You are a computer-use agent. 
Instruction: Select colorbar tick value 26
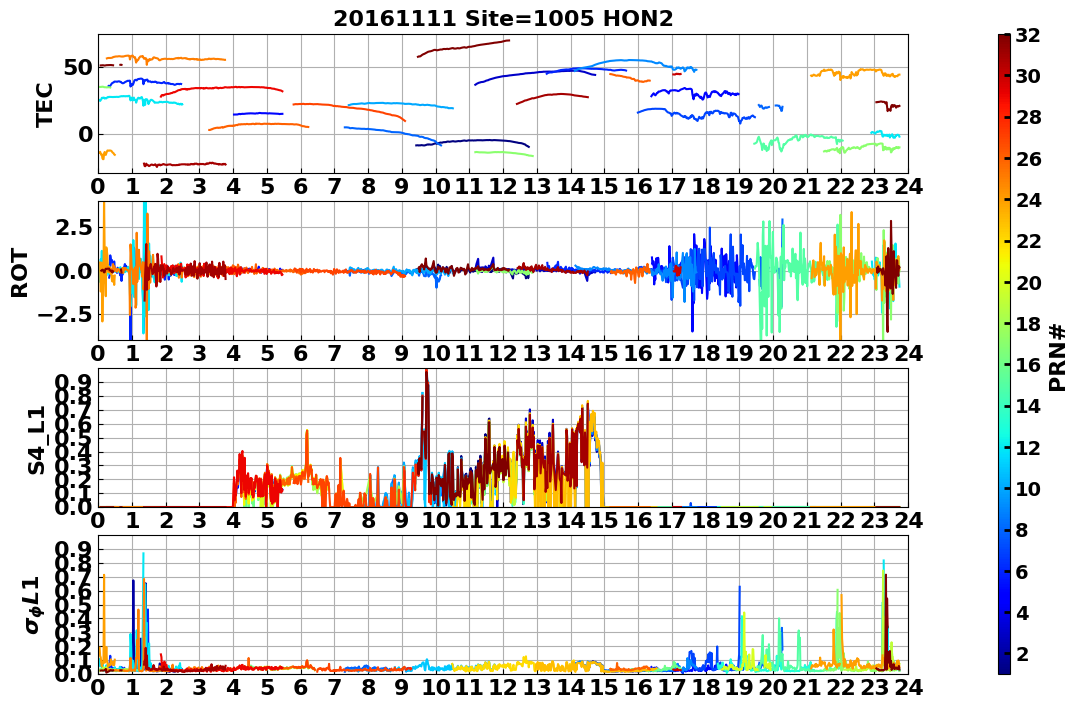coord(1028,159)
